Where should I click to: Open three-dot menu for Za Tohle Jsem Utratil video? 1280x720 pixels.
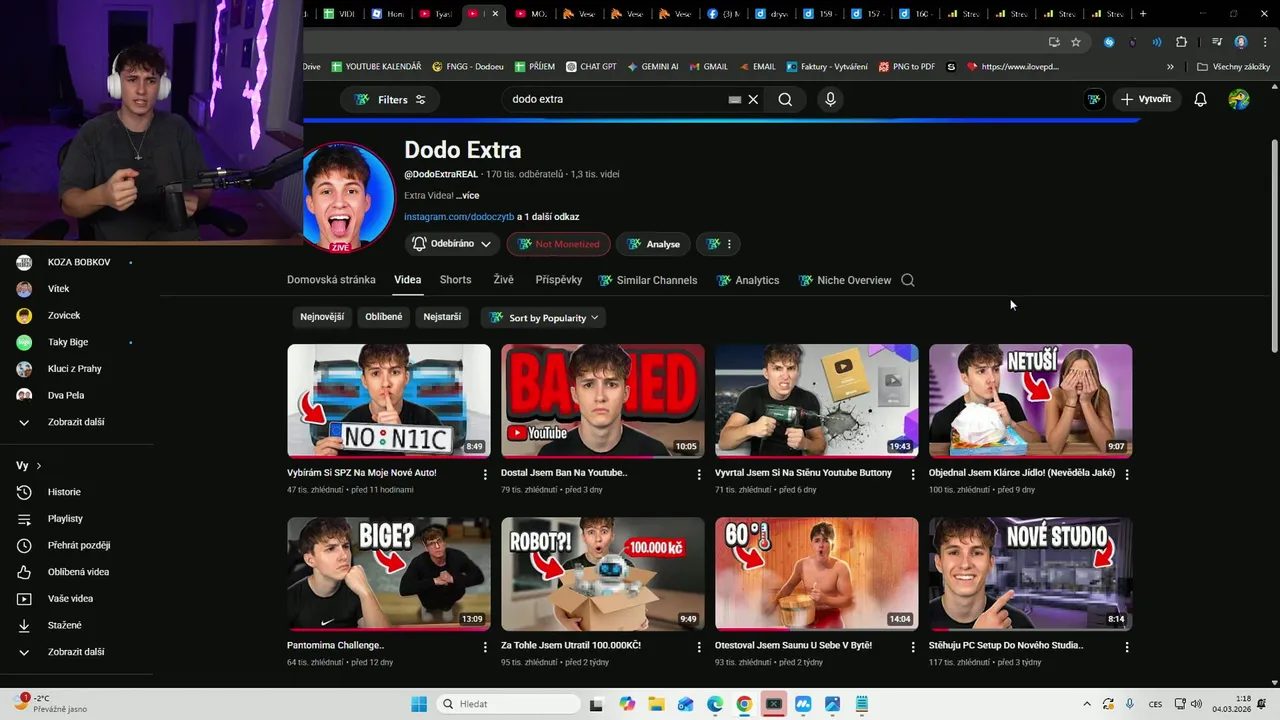pos(699,647)
